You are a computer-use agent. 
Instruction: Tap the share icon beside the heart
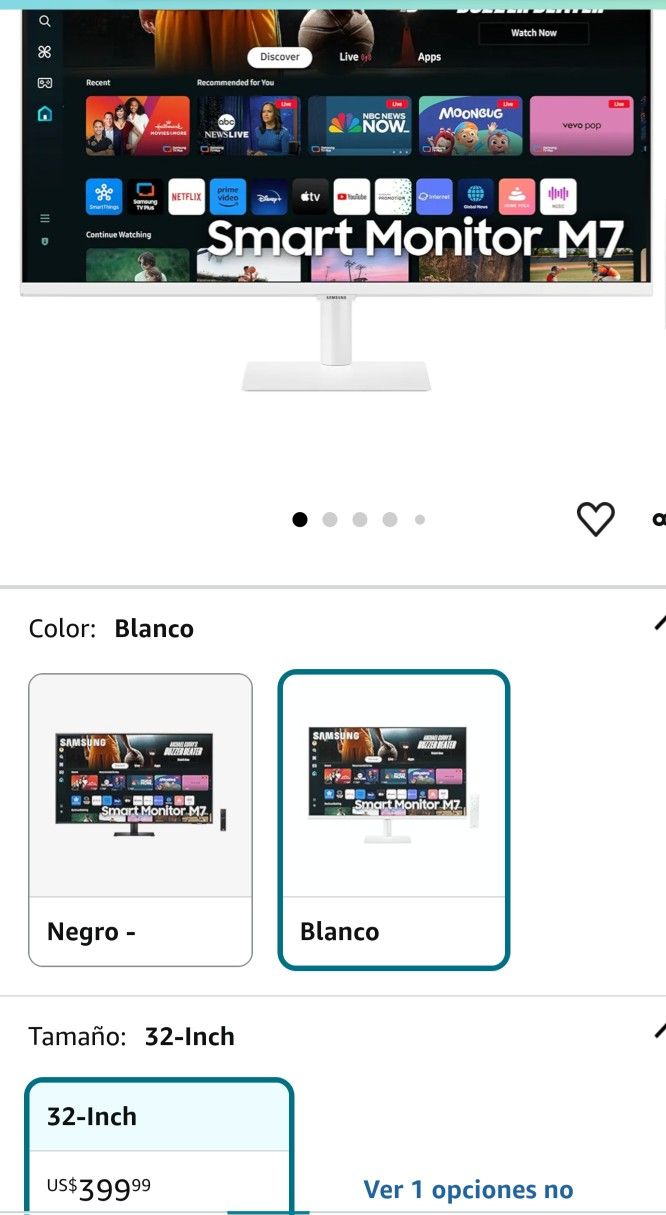tap(659, 518)
